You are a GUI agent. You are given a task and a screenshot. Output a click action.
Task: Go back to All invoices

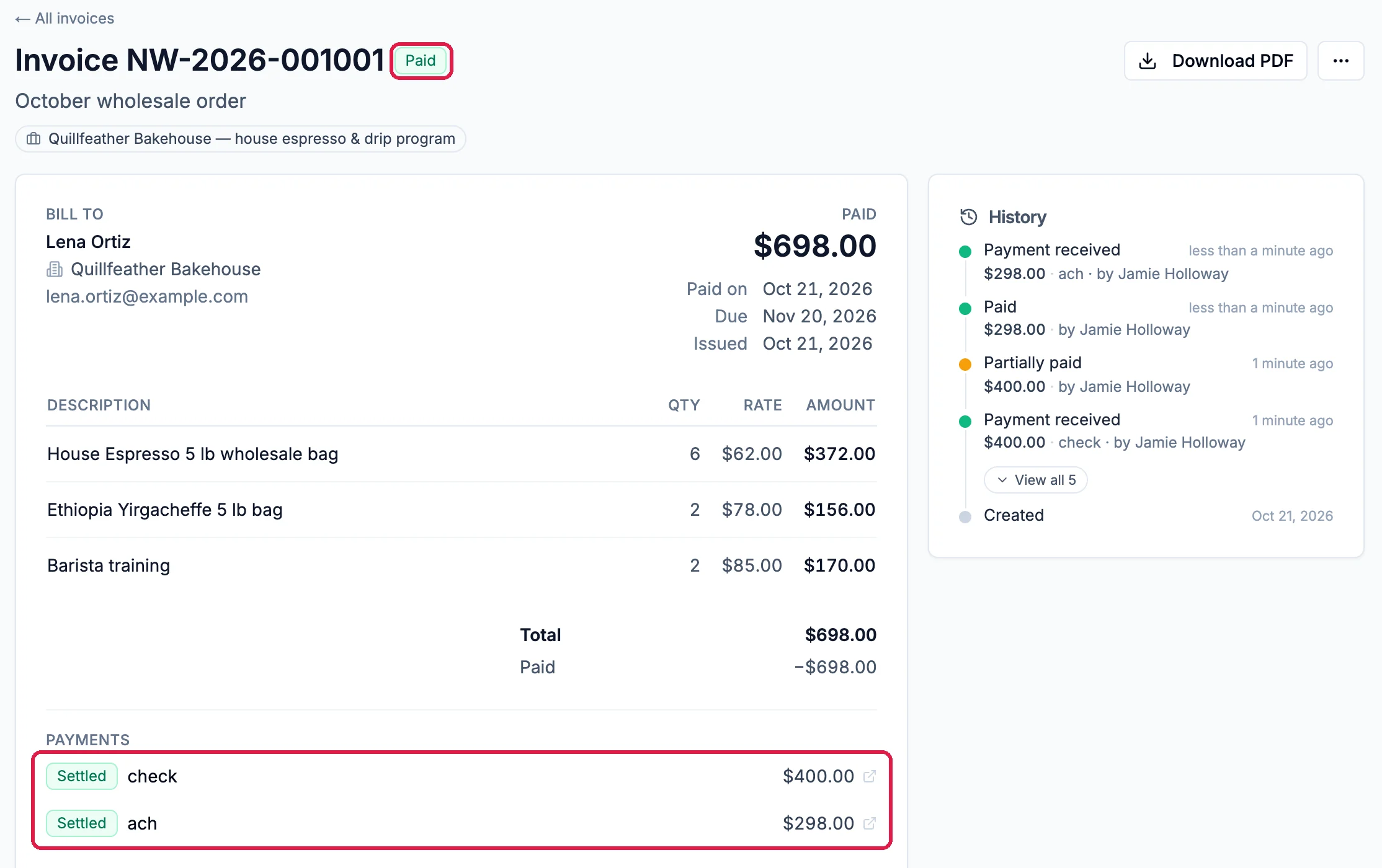click(x=65, y=19)
